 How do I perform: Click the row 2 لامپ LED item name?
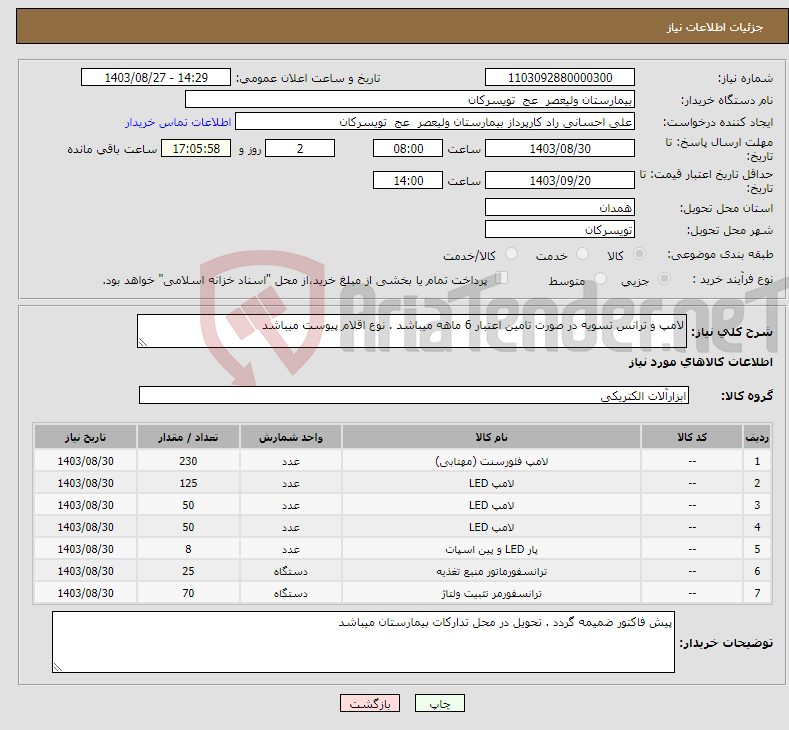pyautogui.click(x=491, y=483)
